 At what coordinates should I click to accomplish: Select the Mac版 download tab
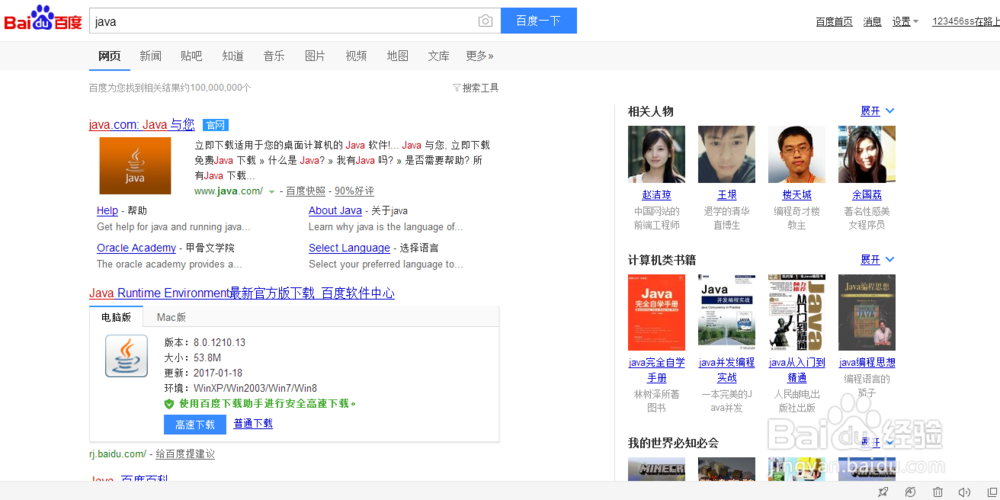[x=171, y=317]
